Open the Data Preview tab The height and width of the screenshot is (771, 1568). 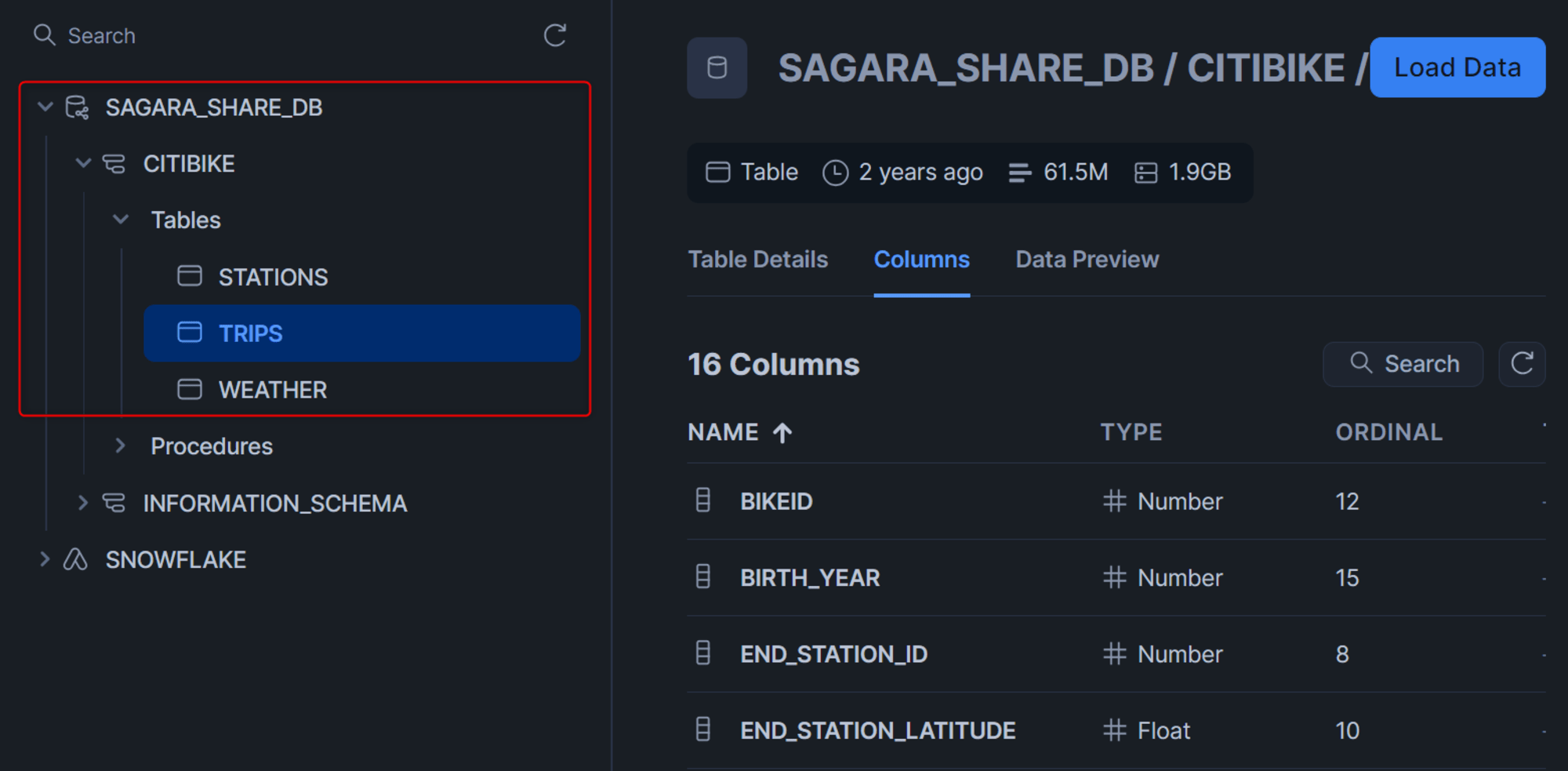[x=1087, y=260]
